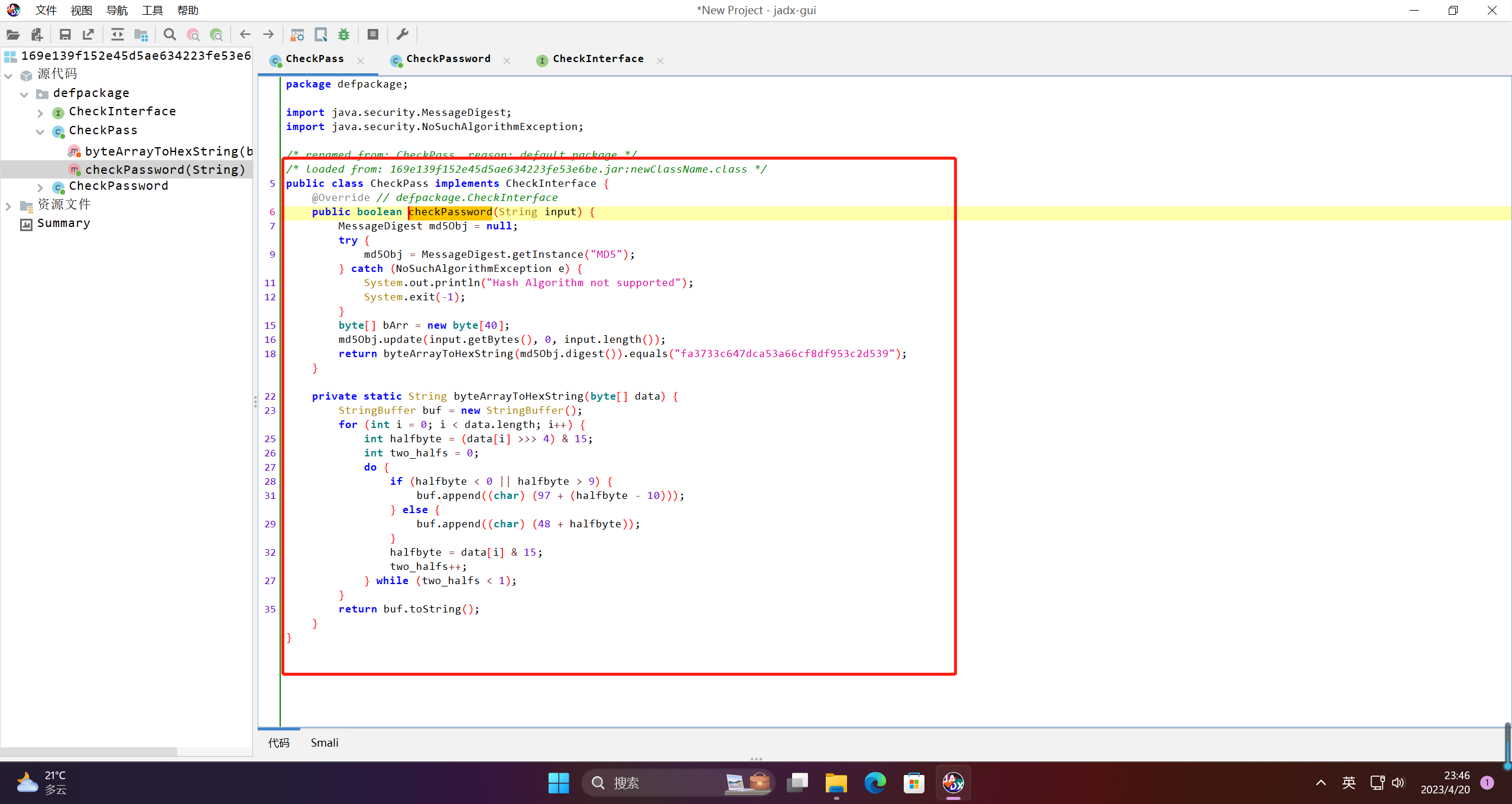The height and width of the screenshot is (804, 1512).
Task: Show hidden system tray icons
Action: point(1320,783)
